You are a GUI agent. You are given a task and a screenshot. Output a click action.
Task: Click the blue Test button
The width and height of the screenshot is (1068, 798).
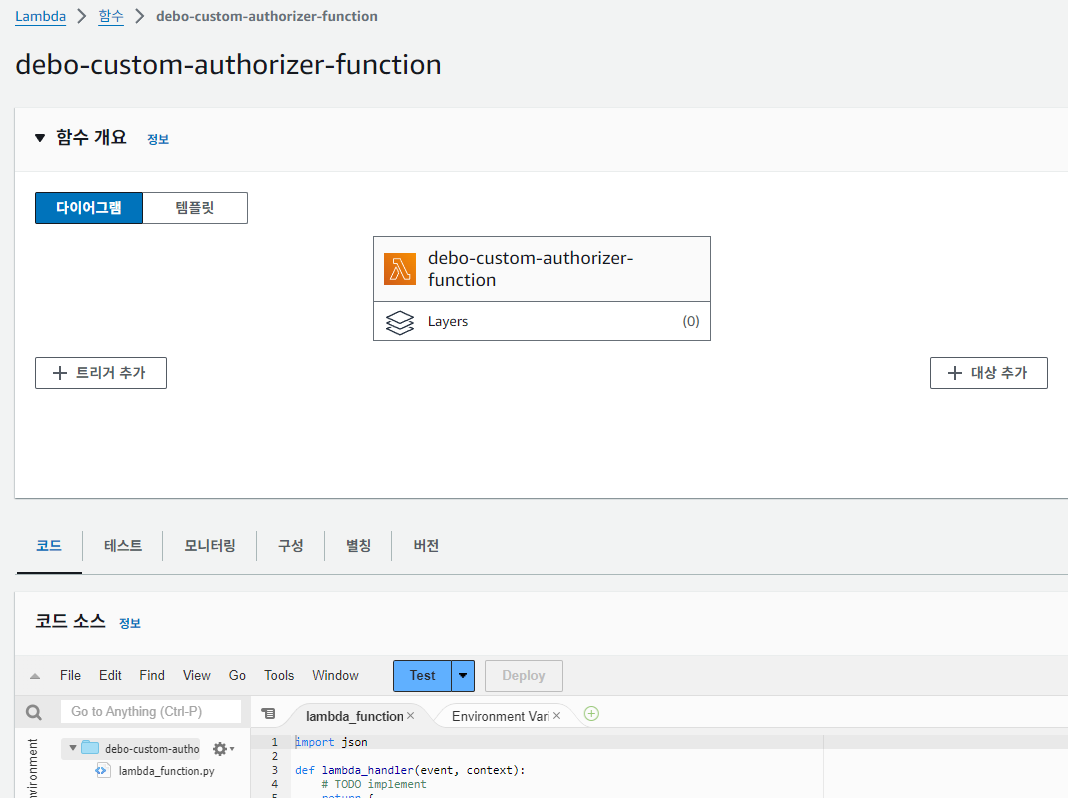coord(422,675)
